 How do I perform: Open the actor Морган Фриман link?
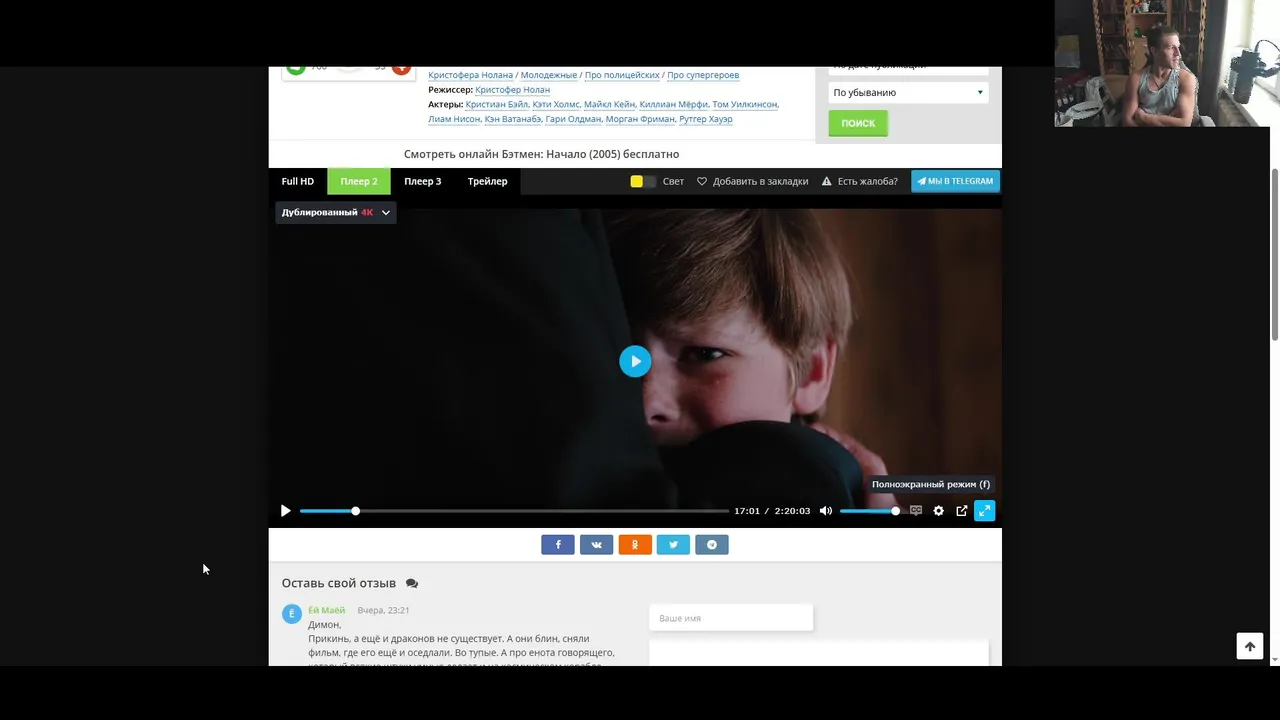(x=640, y=119)
